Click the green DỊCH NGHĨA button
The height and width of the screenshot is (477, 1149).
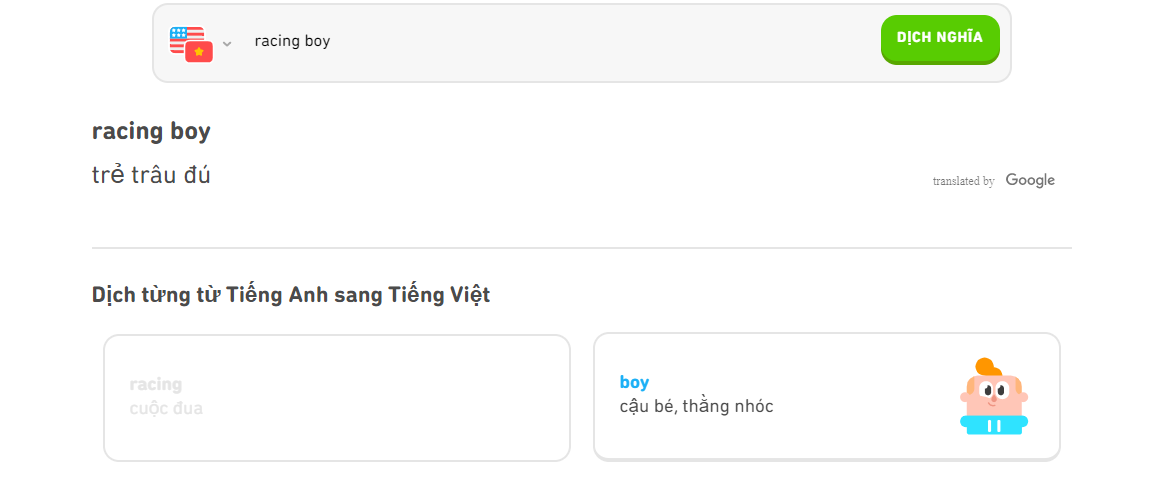point(939,39)
